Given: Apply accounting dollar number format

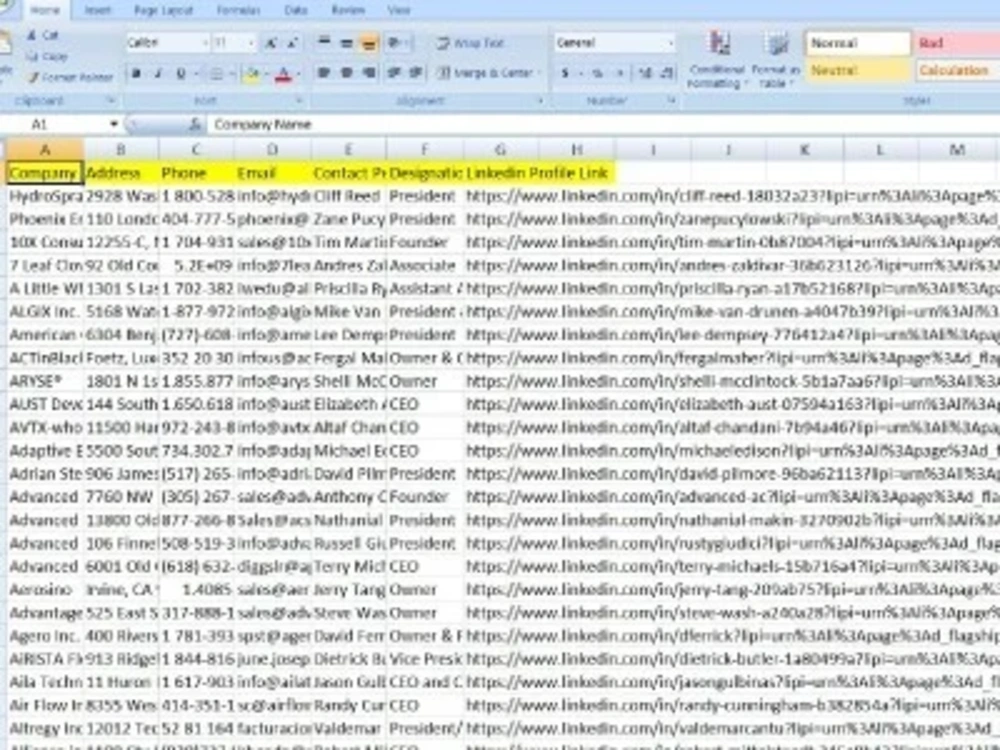Looking at the screenshot, I should [565, 73].
